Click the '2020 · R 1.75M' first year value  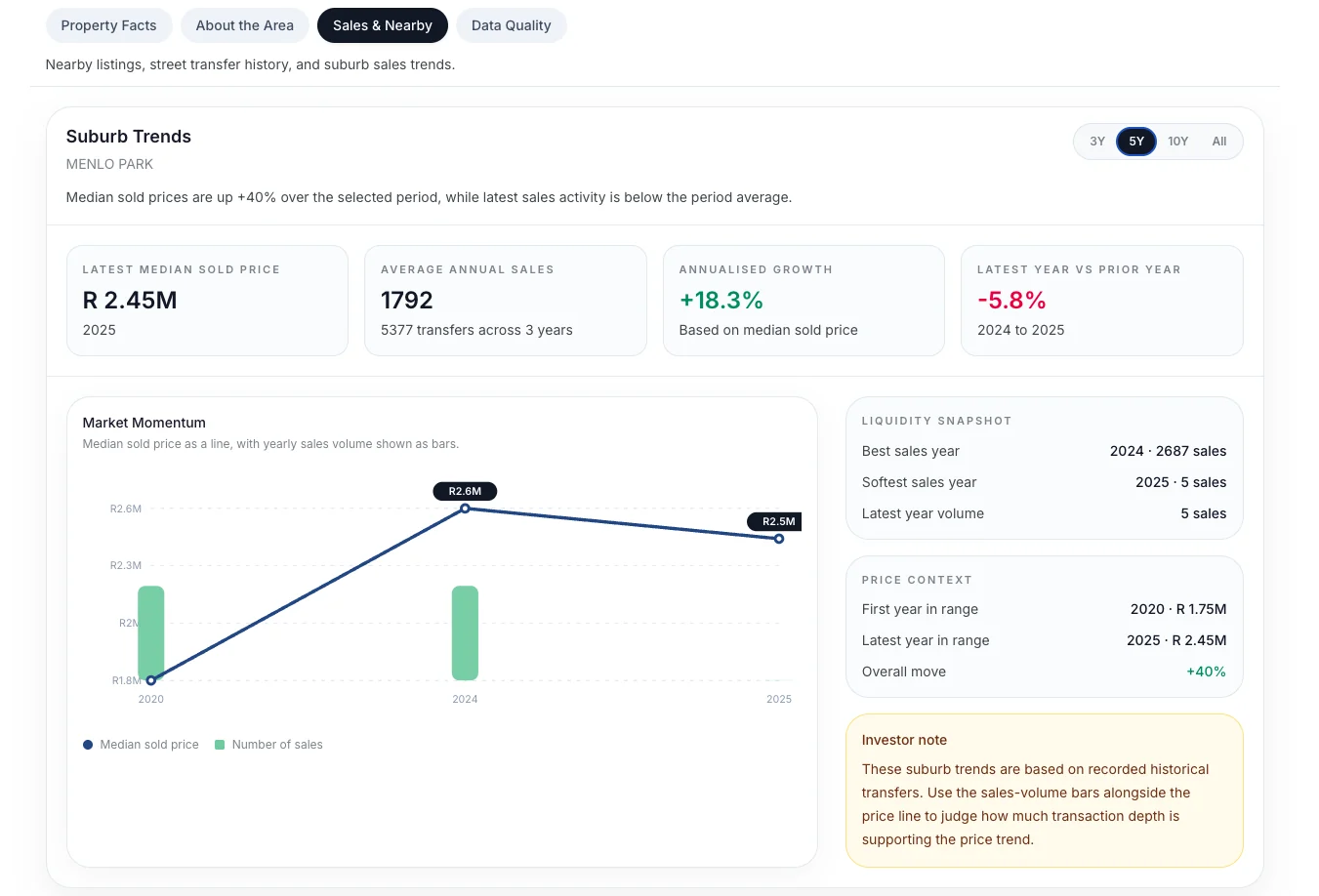(1178, 609)
